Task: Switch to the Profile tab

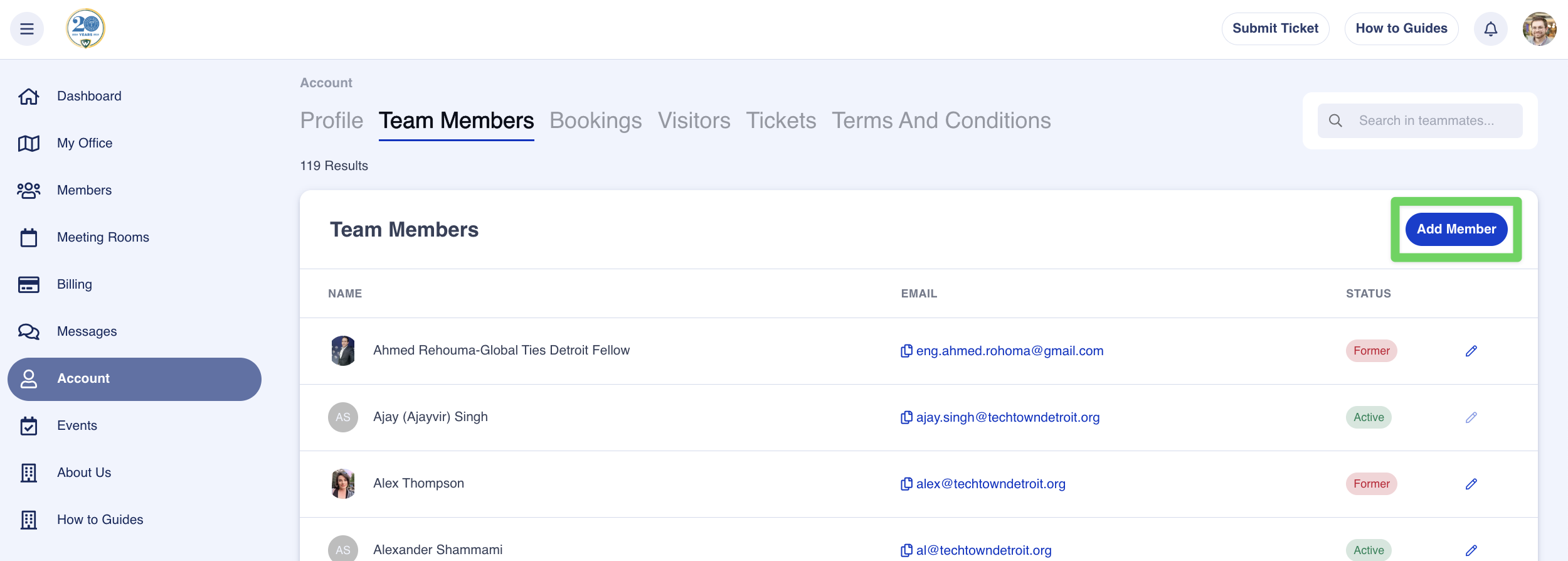Action: click(x=331, y=120)
